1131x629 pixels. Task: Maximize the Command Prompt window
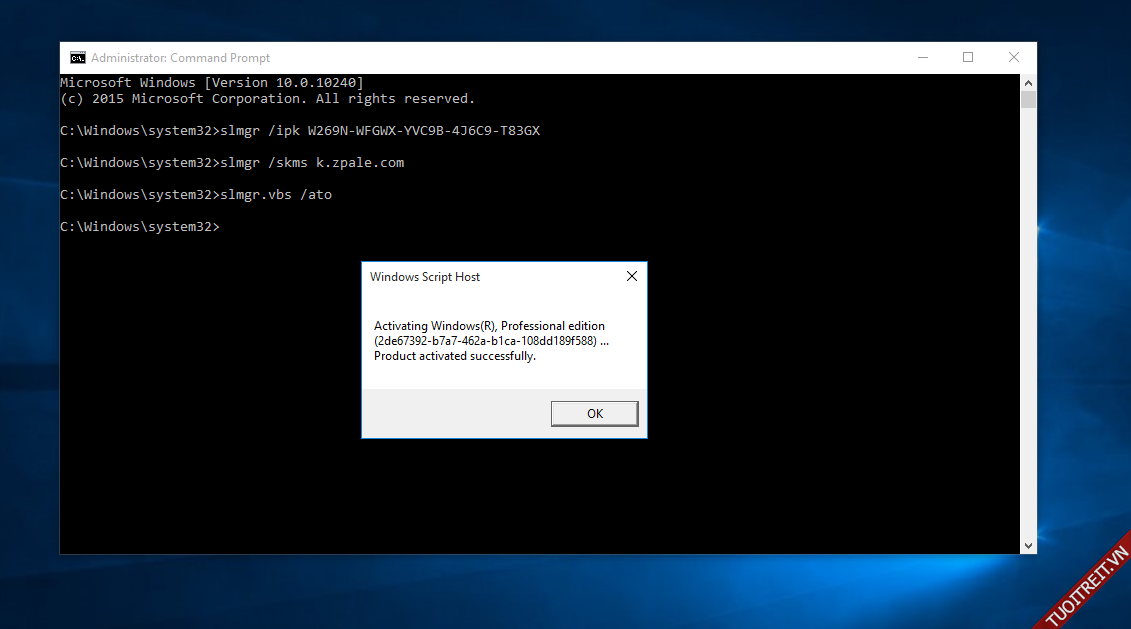968,58
